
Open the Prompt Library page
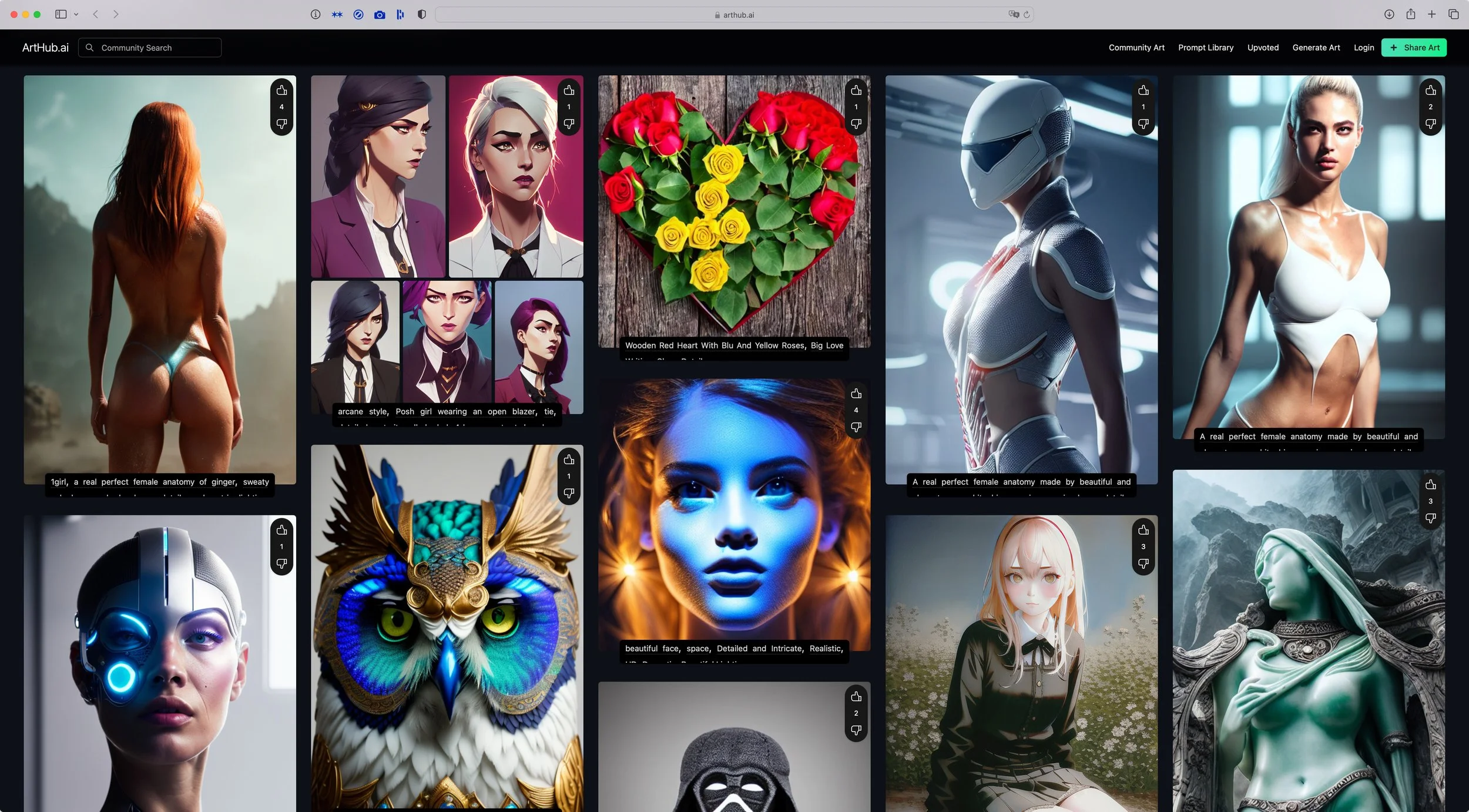coord(1205,48)
